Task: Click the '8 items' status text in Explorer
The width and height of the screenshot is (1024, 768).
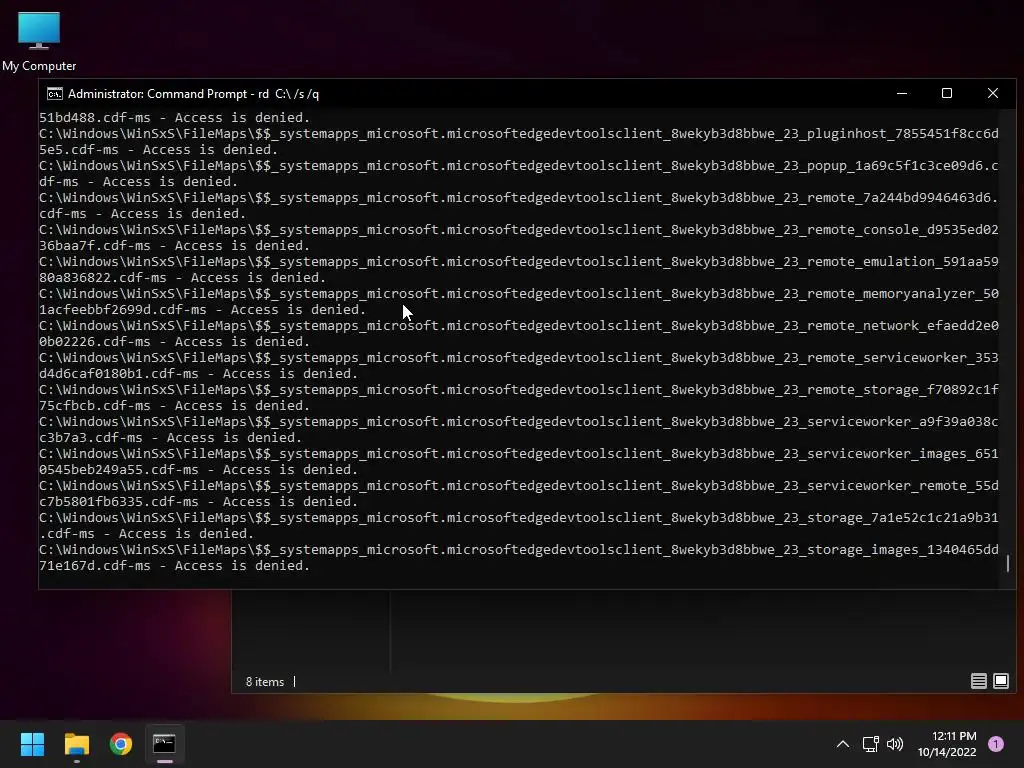Action: [x=264, y=681]
